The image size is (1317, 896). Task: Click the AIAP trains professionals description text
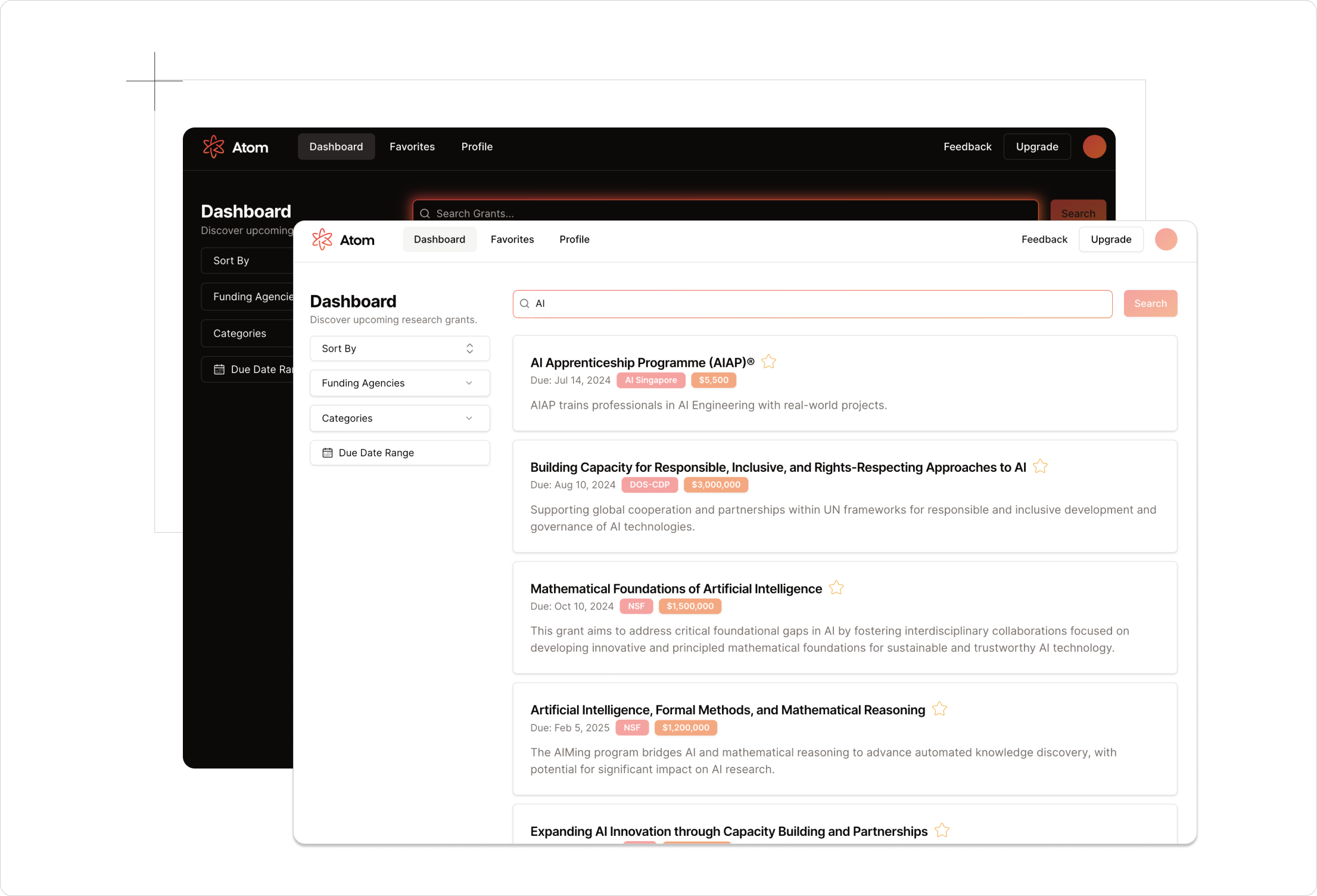(709, 405)
